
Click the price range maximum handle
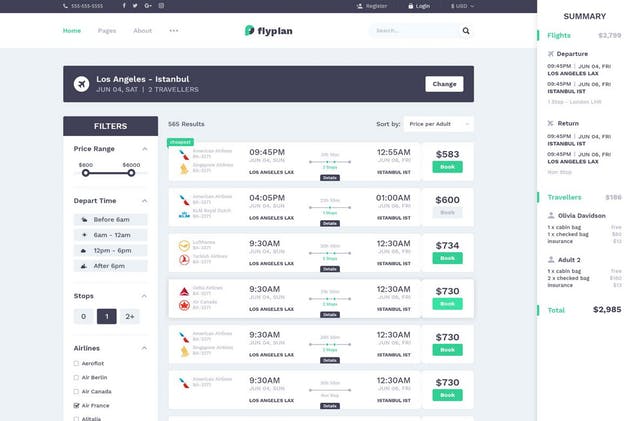(131, 173)
